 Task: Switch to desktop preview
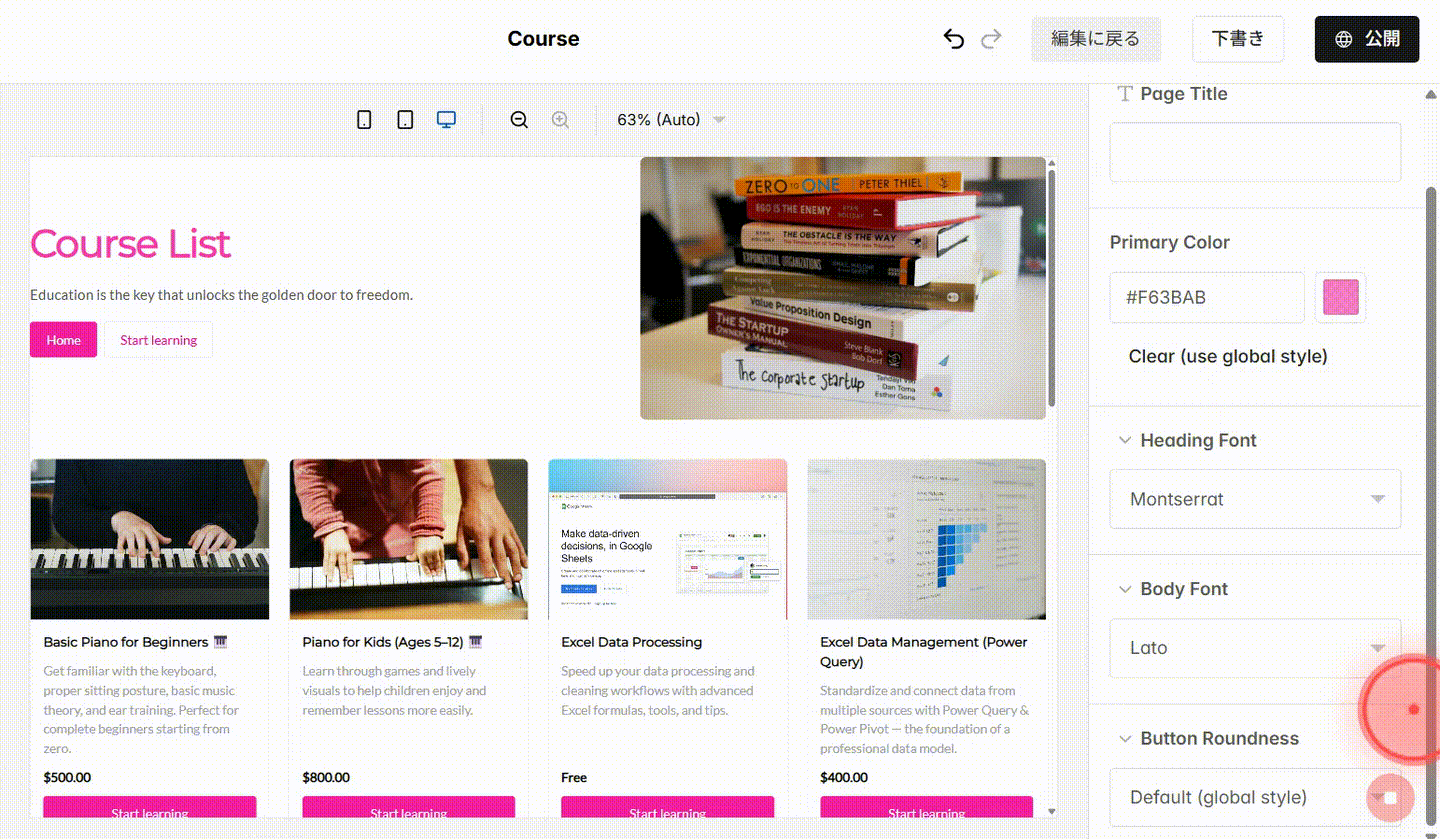coord(446,120)
